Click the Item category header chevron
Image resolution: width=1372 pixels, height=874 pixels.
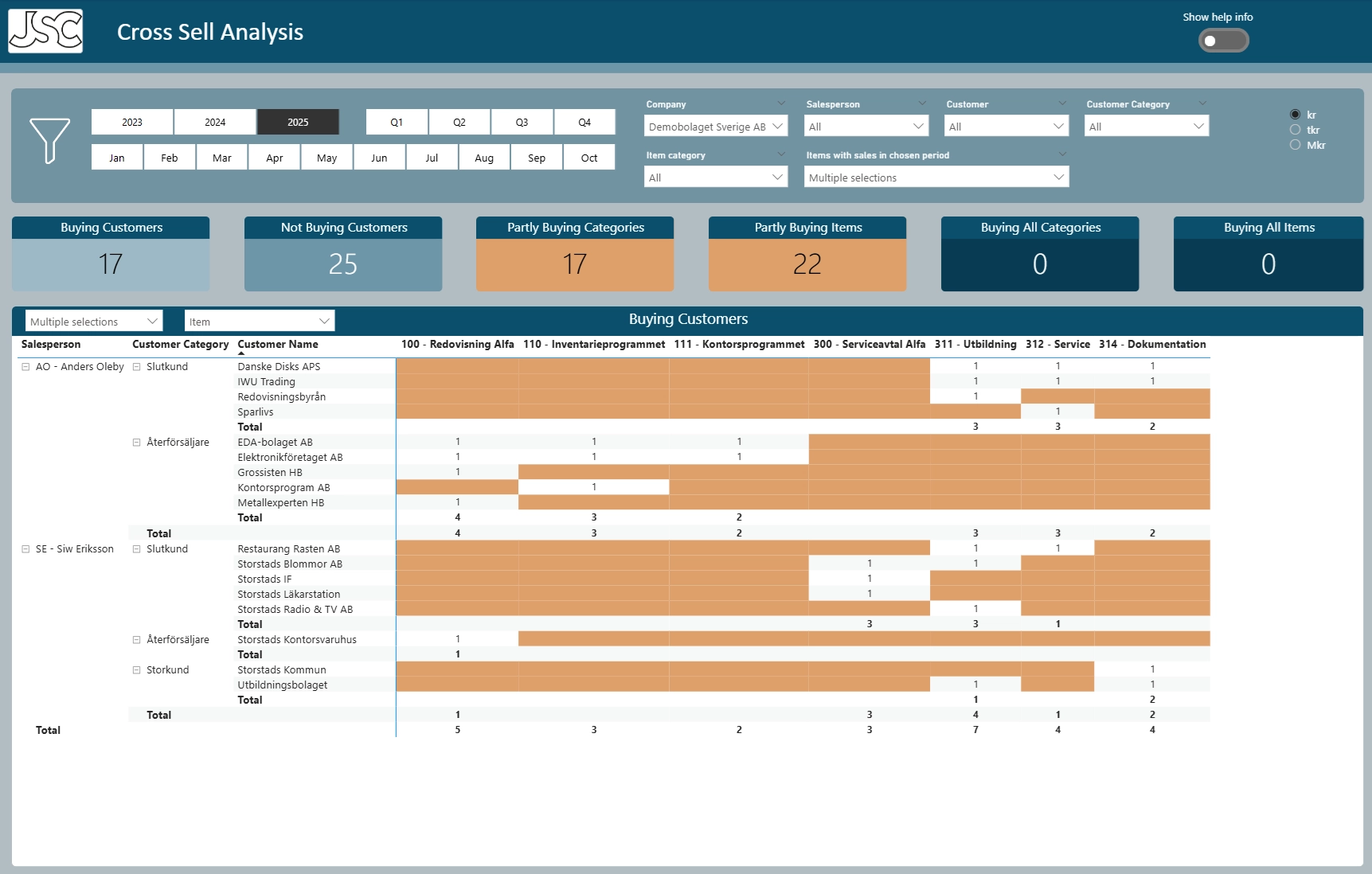[x=781, y=154]
